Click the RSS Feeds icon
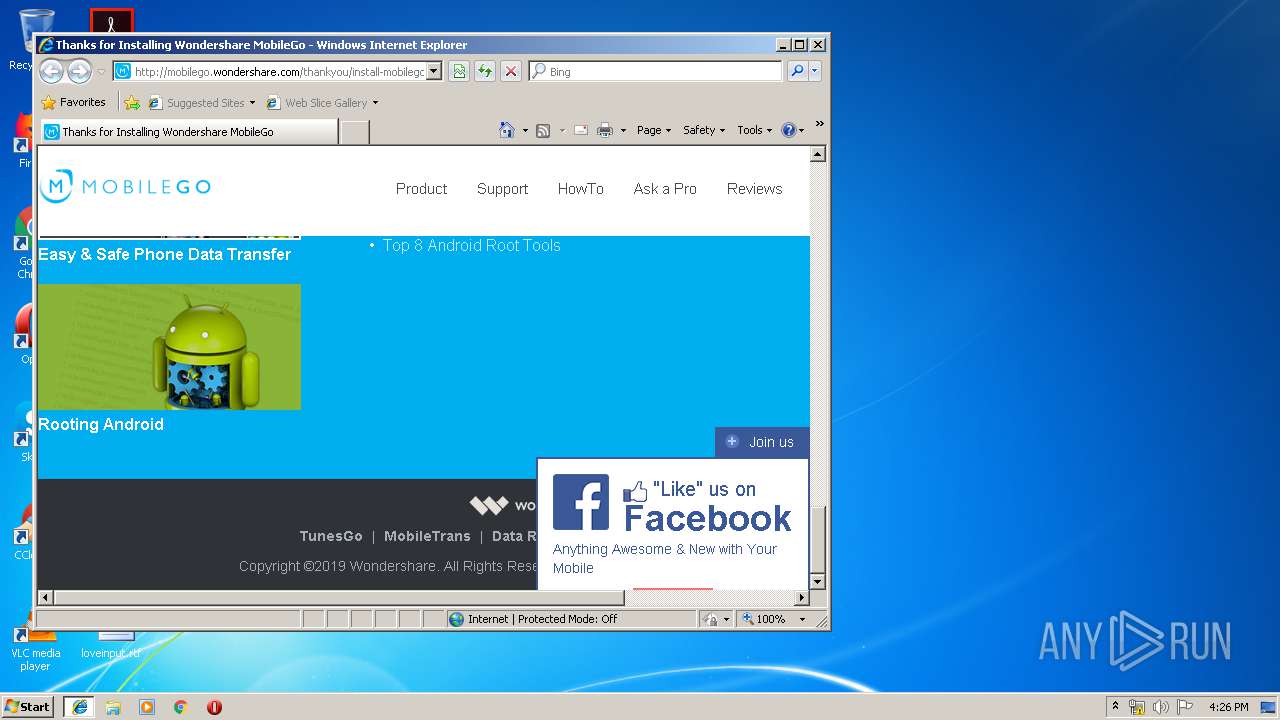This screenshot has height=720, width=1280. pos(543,131)
